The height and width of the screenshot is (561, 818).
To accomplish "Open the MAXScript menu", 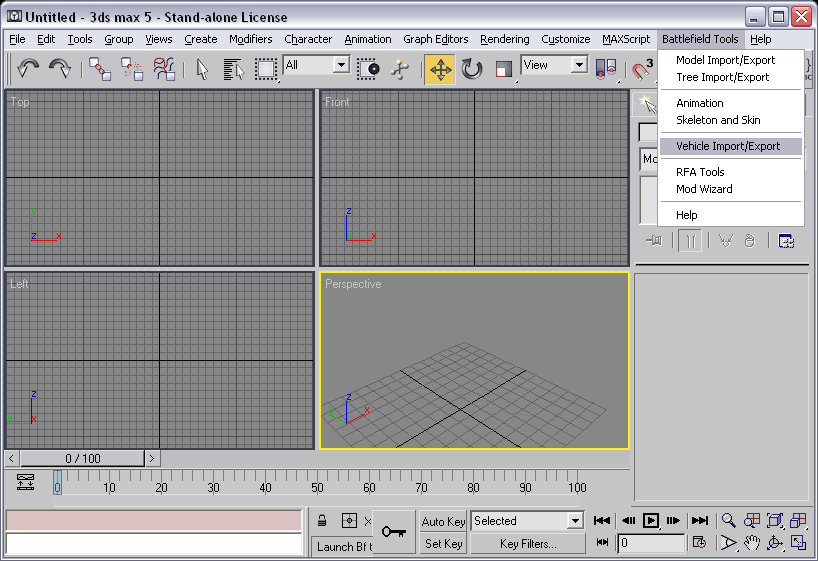I will click(x=626, y=39).
